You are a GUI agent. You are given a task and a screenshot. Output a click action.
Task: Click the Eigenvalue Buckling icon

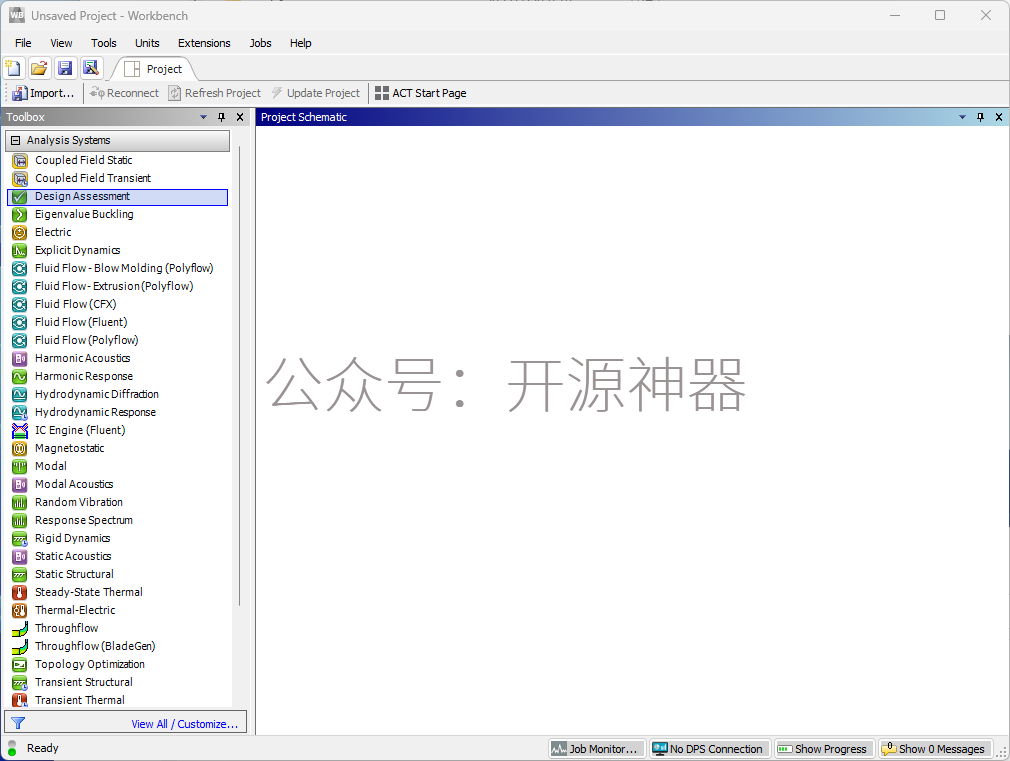point(20,215)
